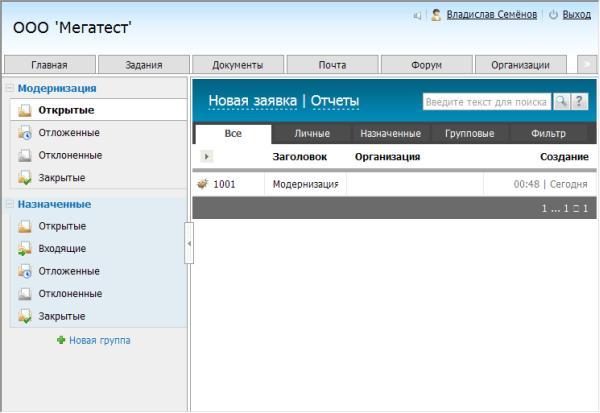Select Открытые under Модернизация
600x413 pixels.
point(98,110)
